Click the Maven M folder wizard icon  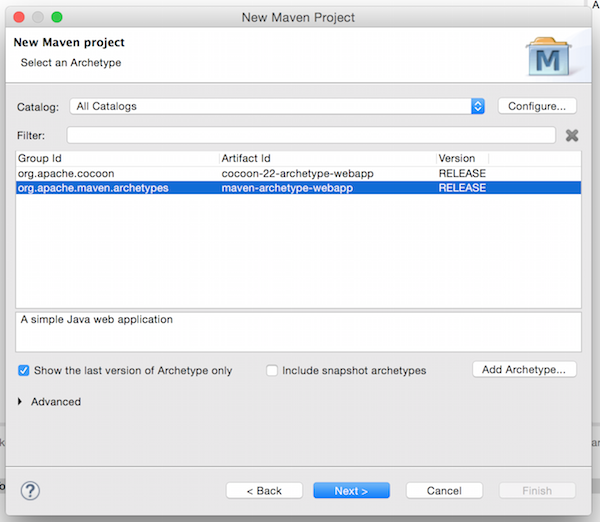click(x=548, y=56)
